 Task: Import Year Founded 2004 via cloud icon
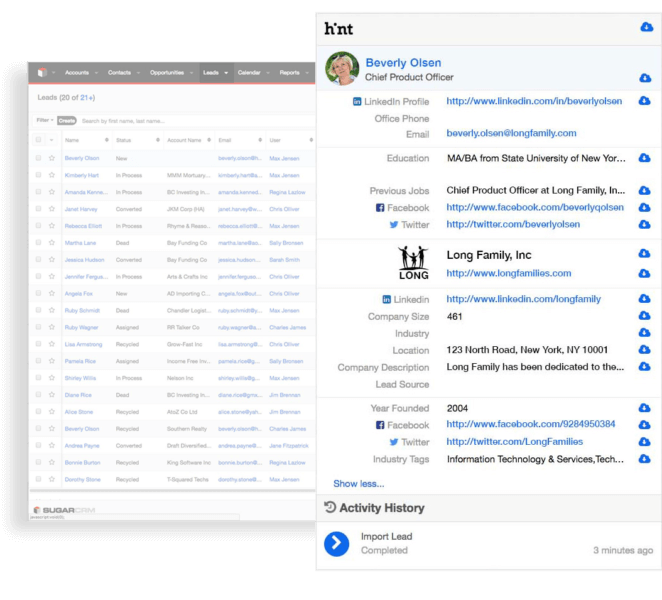[644, 408]
